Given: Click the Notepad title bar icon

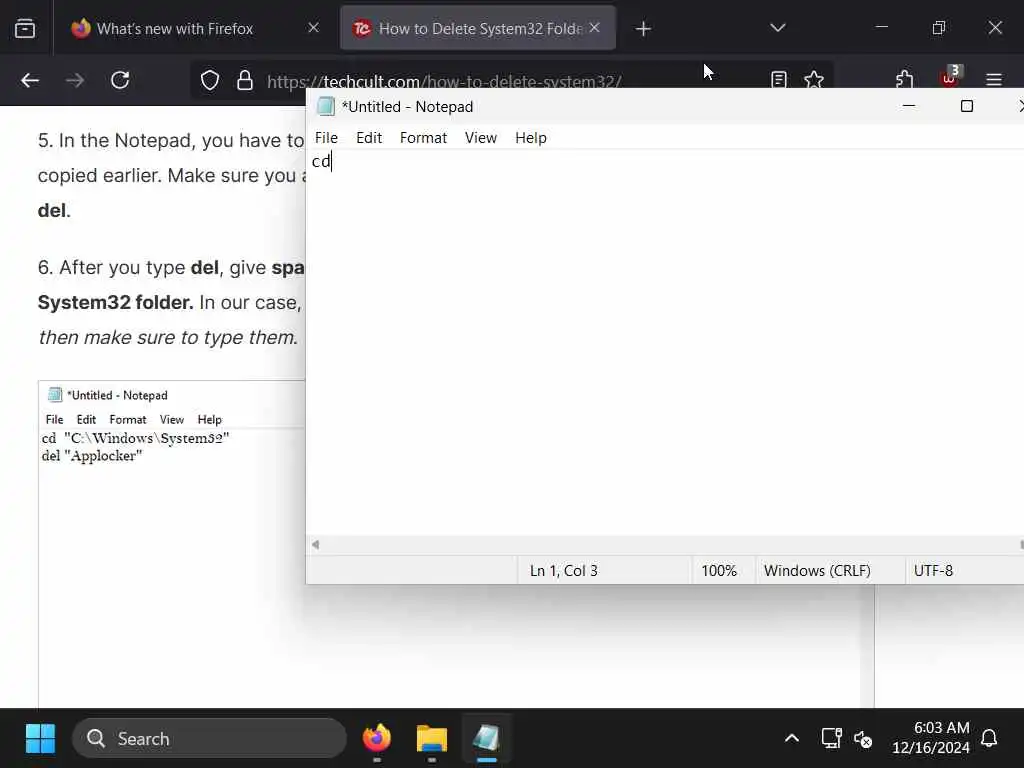Looking at the screenshot, I should (x=326, y=106).
